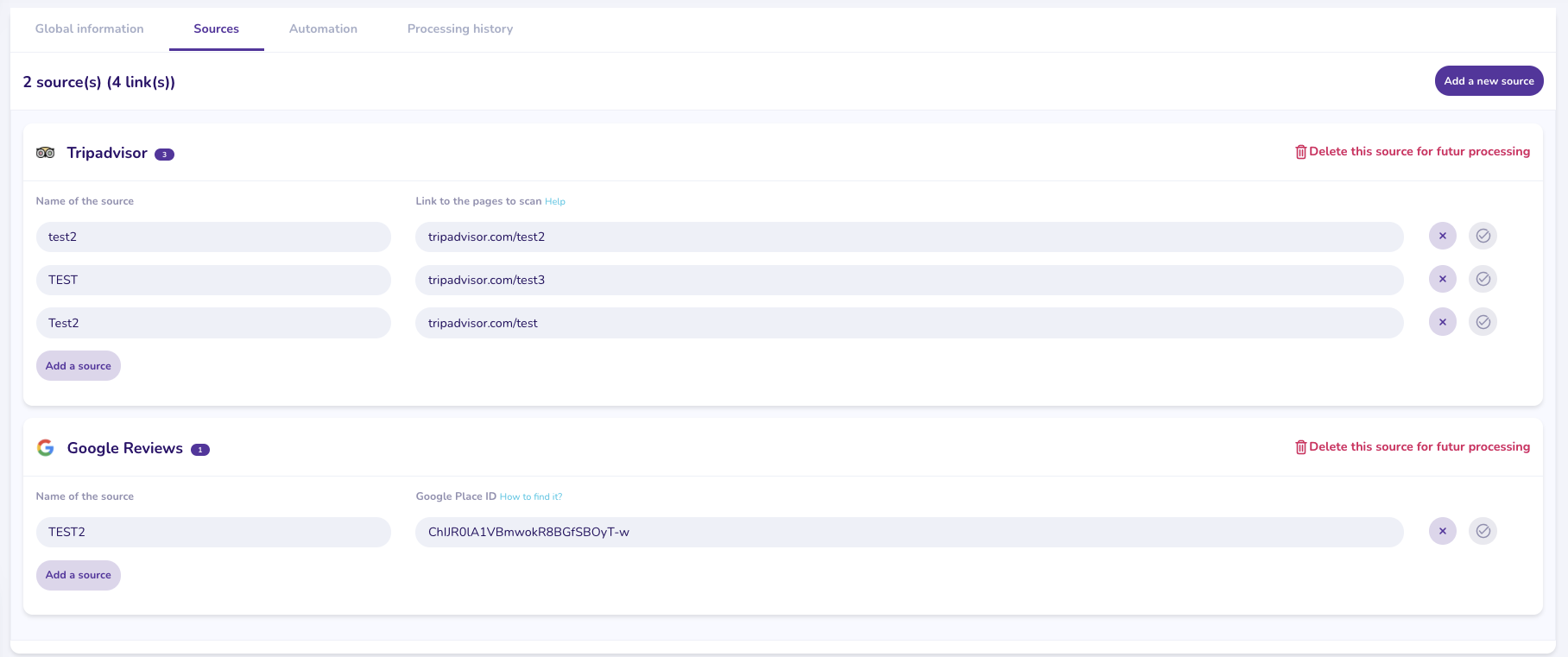Open the Help link for pages to scan
This screenshot has width=1568, height=657.
[555, 202]
